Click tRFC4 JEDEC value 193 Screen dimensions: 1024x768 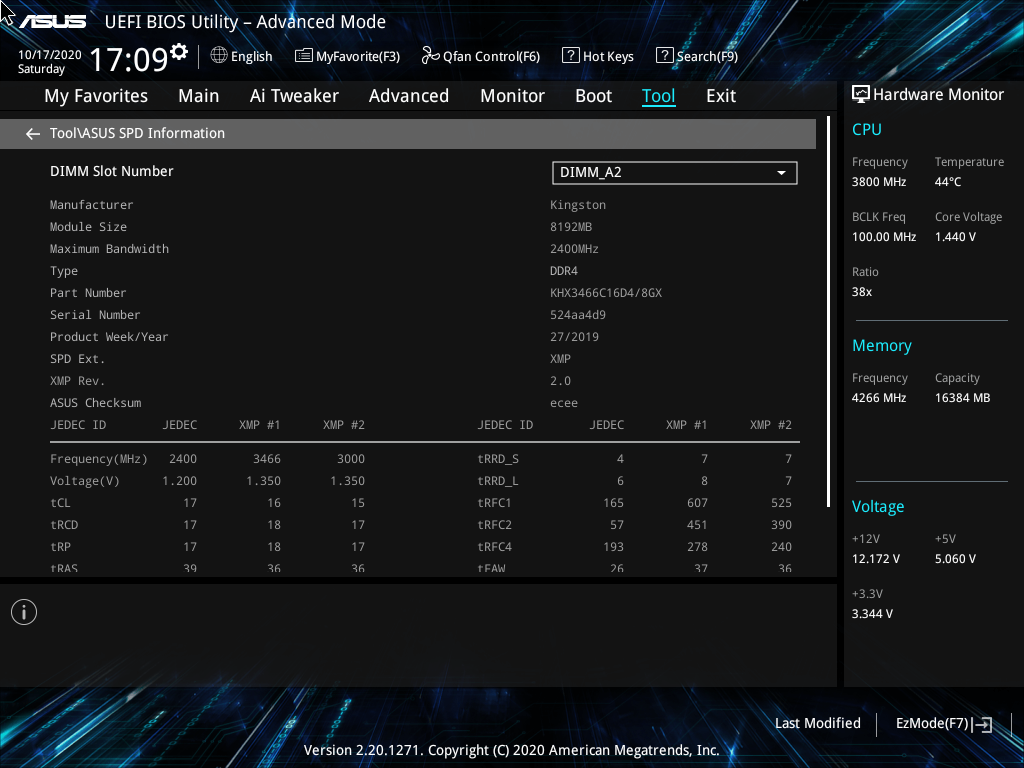(x=613, y=547)
